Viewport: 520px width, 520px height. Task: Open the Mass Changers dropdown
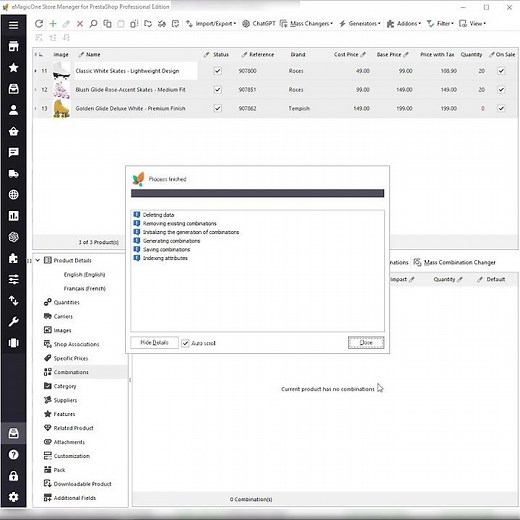coord(306,24)
